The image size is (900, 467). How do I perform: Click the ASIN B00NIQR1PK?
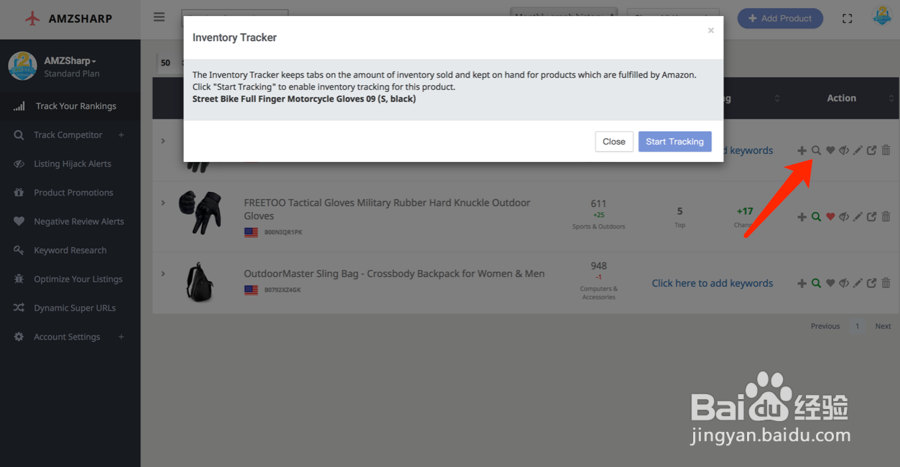[x=283, y=232]
